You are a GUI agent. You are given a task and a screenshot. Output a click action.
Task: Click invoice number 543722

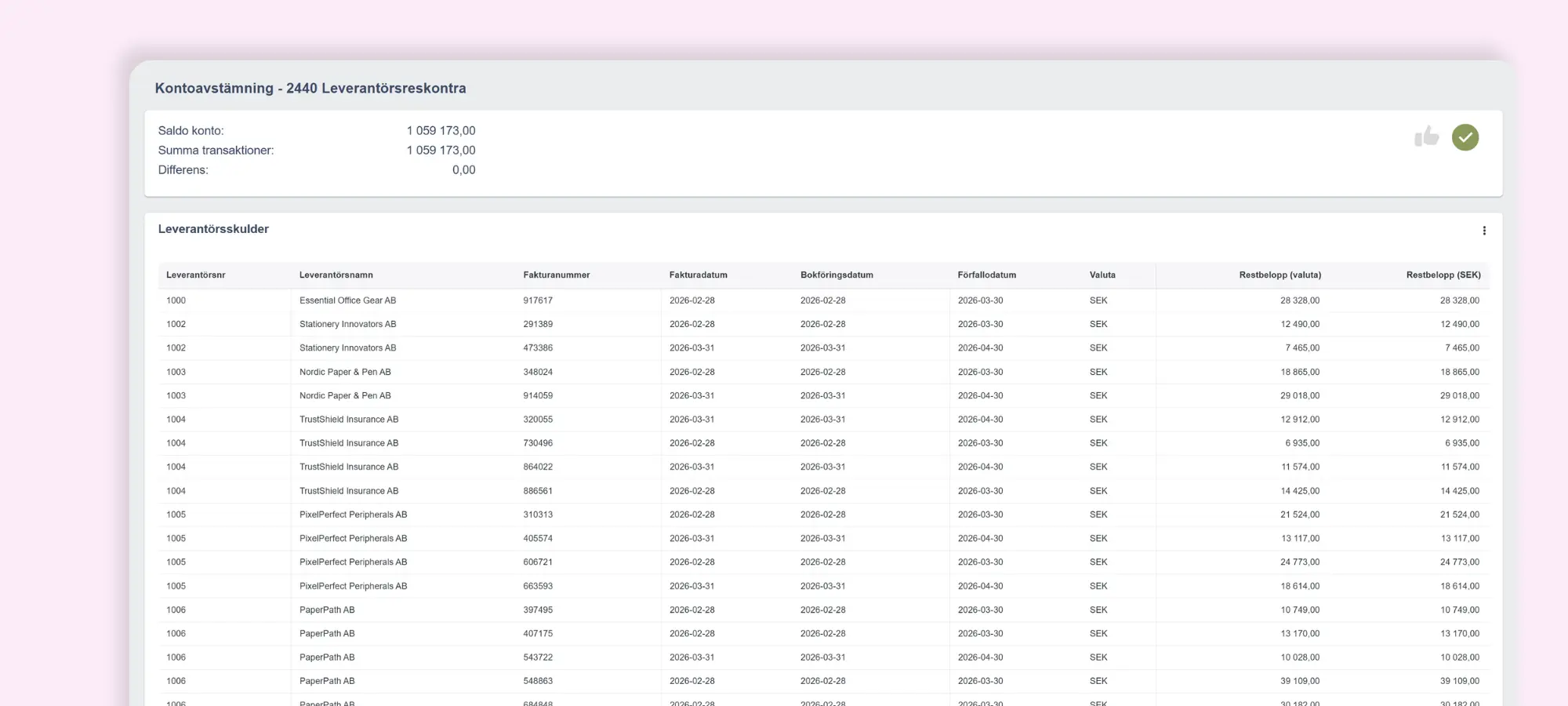(538, 657)
